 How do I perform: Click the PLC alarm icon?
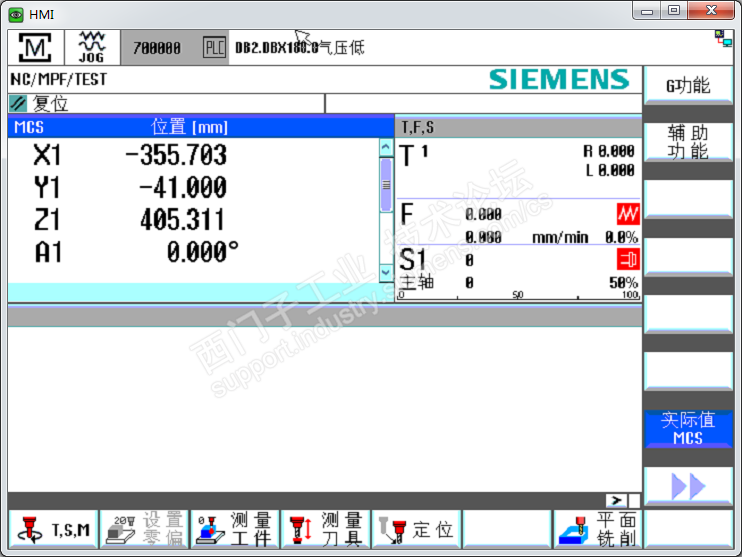click(x=214, y=47)
